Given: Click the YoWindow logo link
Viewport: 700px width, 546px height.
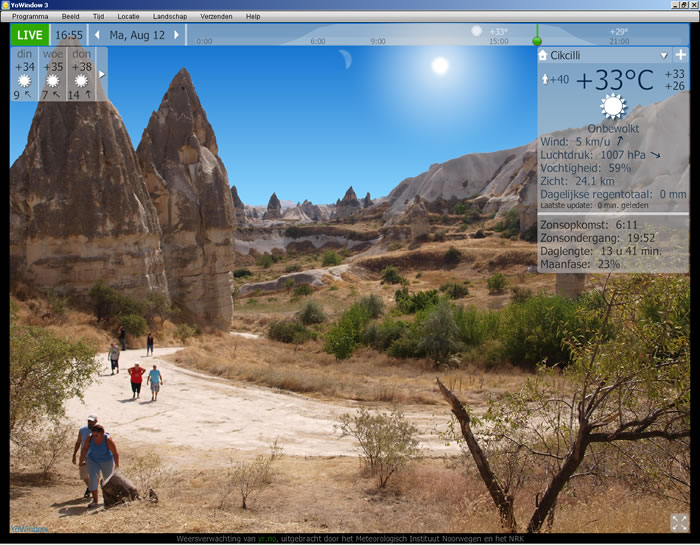Looking at the screenshot, I should (29, 529).
